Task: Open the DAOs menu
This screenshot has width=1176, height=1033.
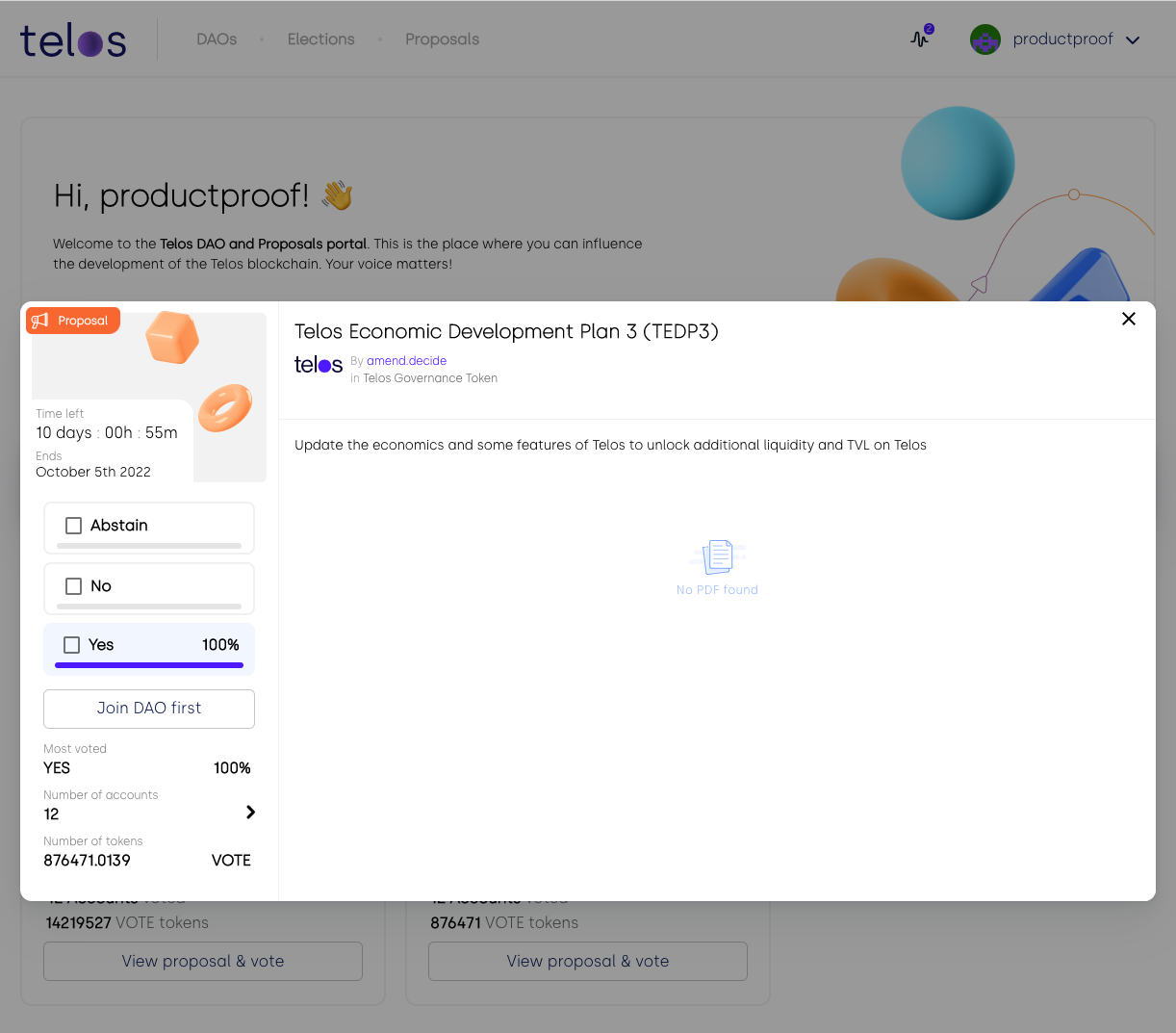Action: click(217, 39)
